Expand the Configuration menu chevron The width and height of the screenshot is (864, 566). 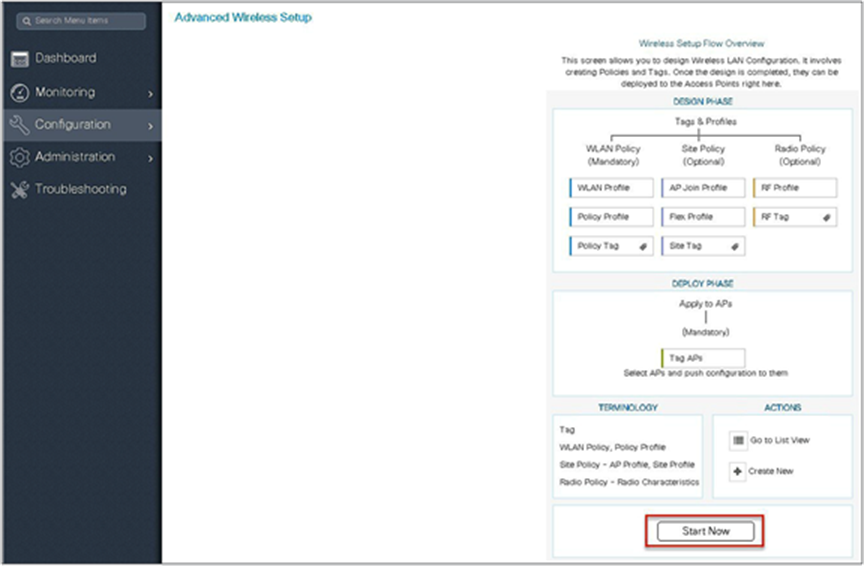coord(150,126)
